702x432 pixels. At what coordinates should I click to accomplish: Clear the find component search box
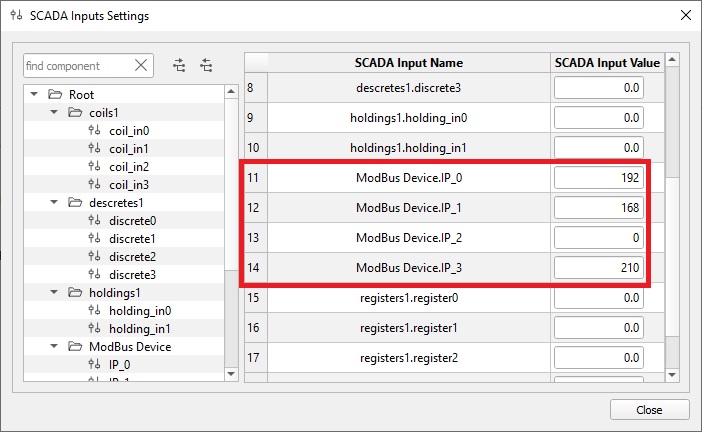coord(141,66)
